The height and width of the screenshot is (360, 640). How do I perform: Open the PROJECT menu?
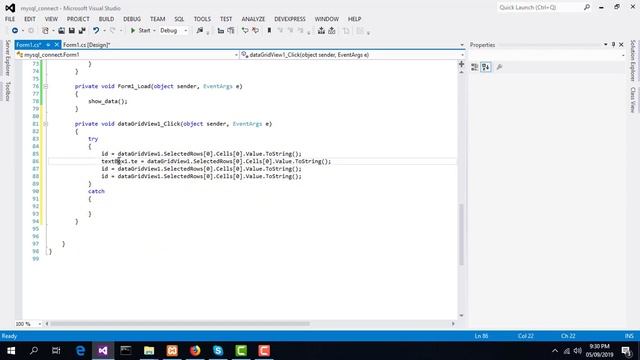78,19
